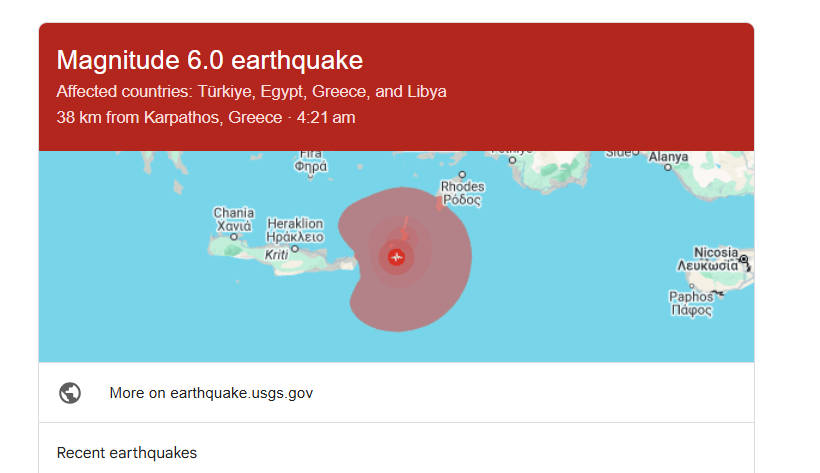Click the affected countries text line
The image size is (820, 473).
click(x=251, y=92)
